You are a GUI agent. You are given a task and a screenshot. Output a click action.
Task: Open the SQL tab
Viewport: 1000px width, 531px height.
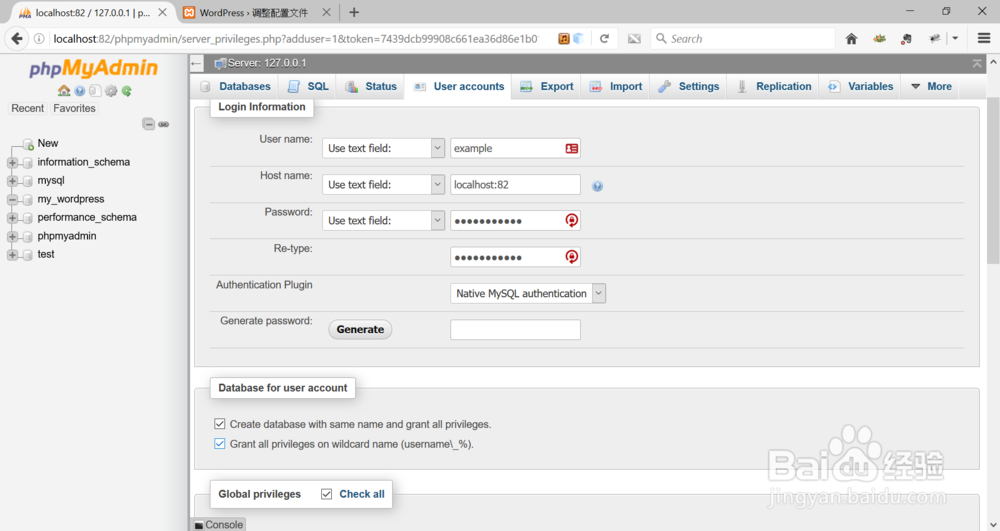pos(309,87)
